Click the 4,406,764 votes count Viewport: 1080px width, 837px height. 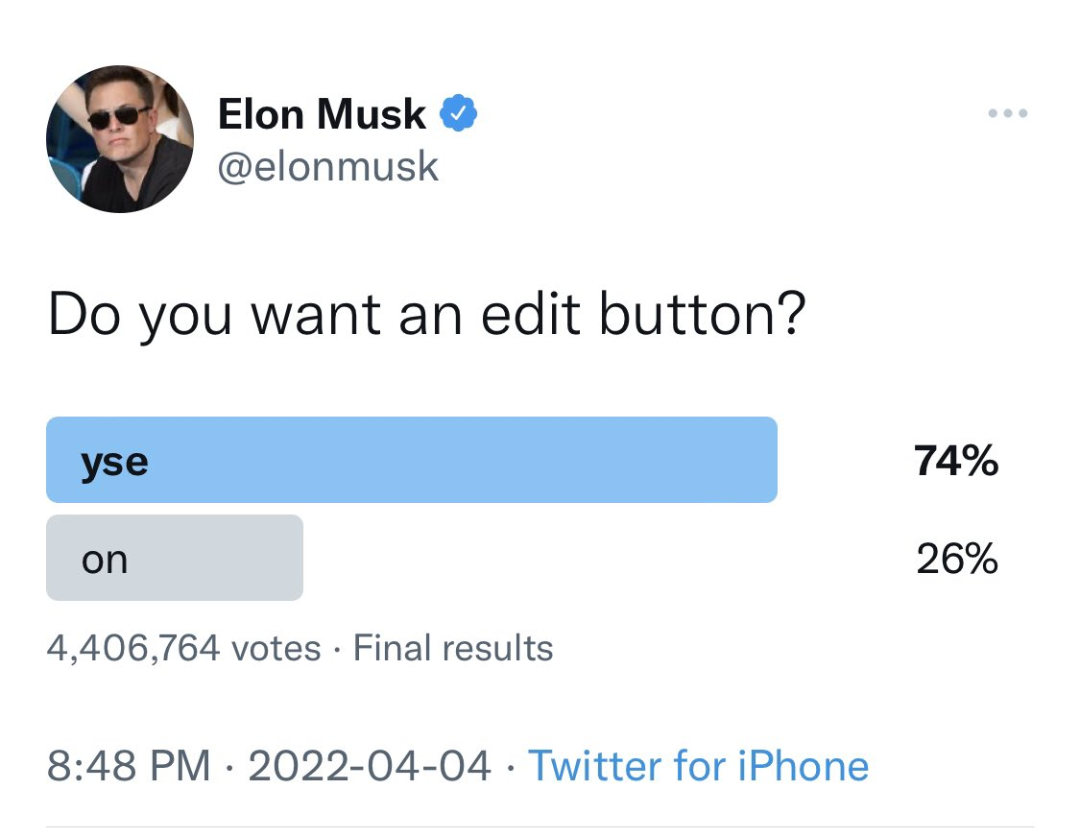point(184,648)
